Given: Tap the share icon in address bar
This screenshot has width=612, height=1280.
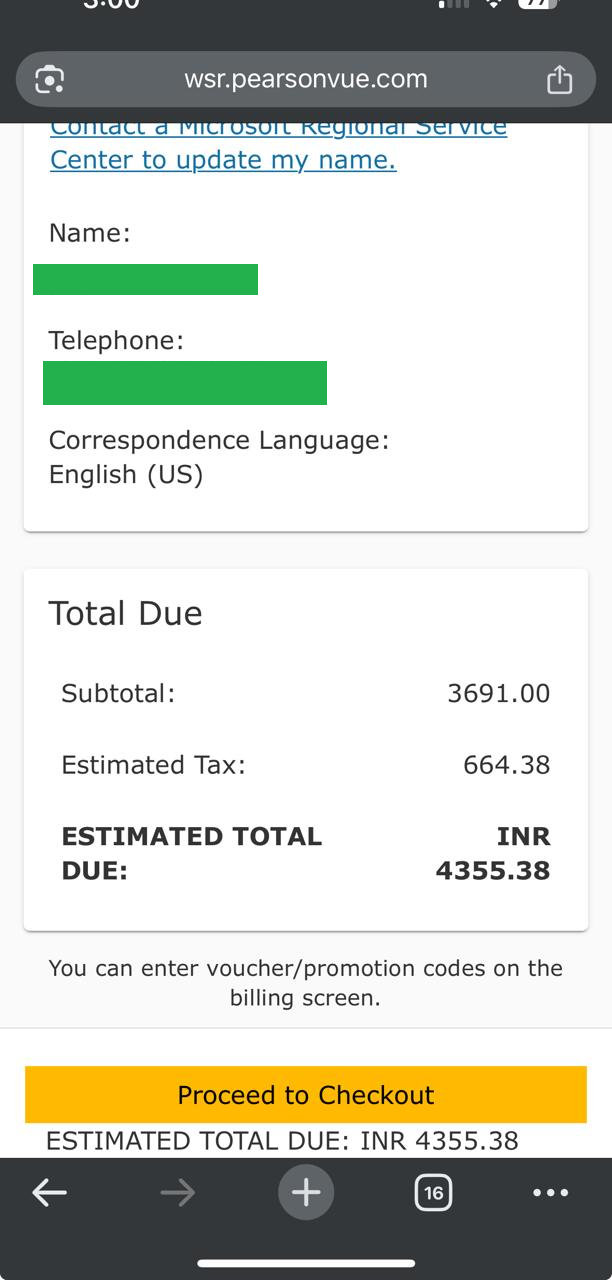Looking at the screenshot, I should [x=559, y=80].
